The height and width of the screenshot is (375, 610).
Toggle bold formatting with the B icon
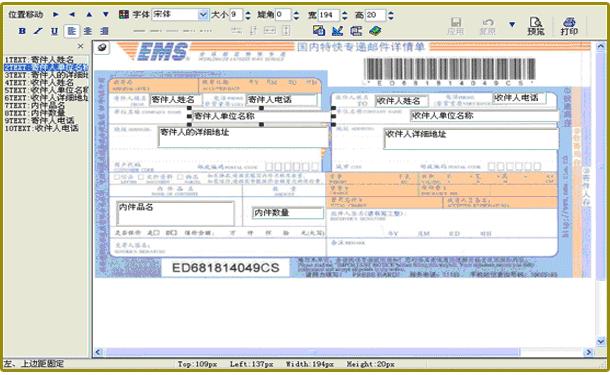[22, 31]
